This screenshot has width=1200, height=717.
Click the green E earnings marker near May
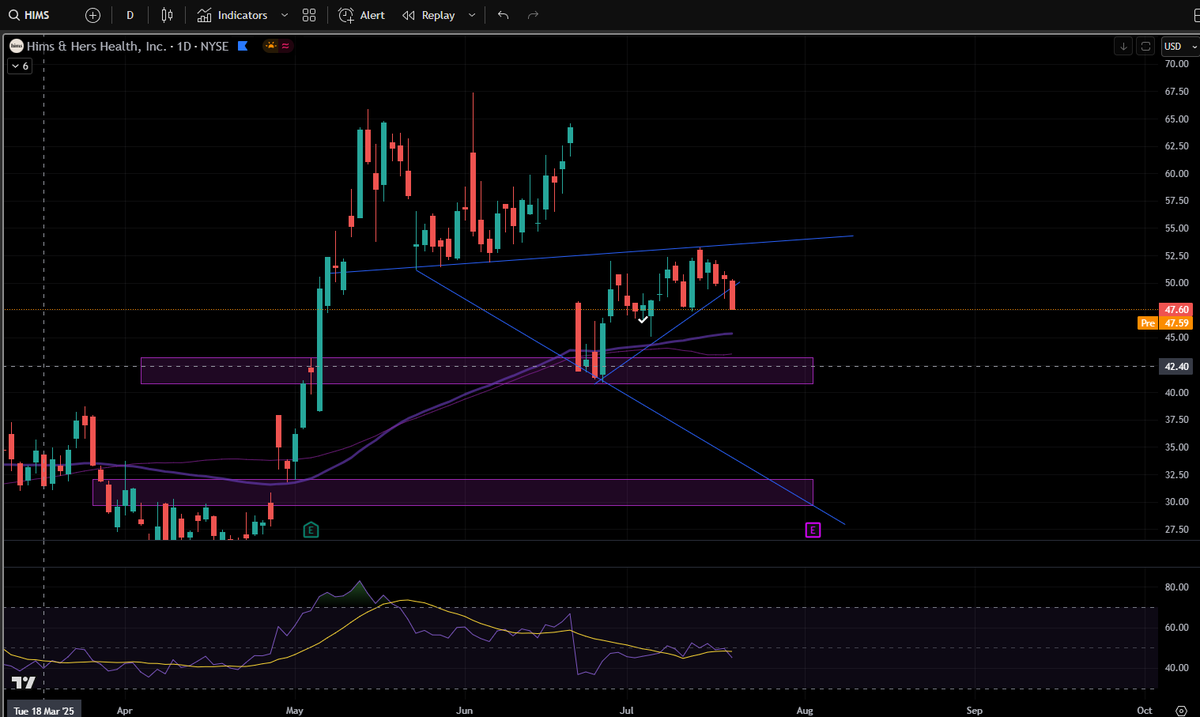tap(312, 529)
